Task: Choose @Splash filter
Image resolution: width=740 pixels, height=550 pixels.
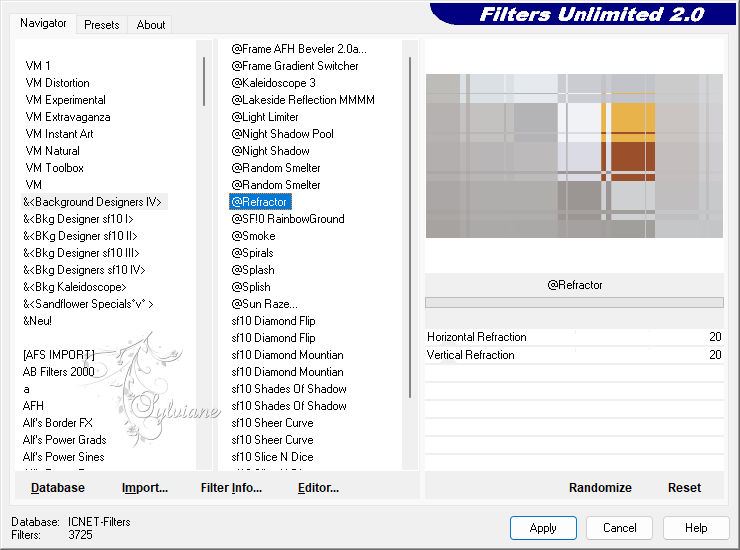Action: coord(253,270)
